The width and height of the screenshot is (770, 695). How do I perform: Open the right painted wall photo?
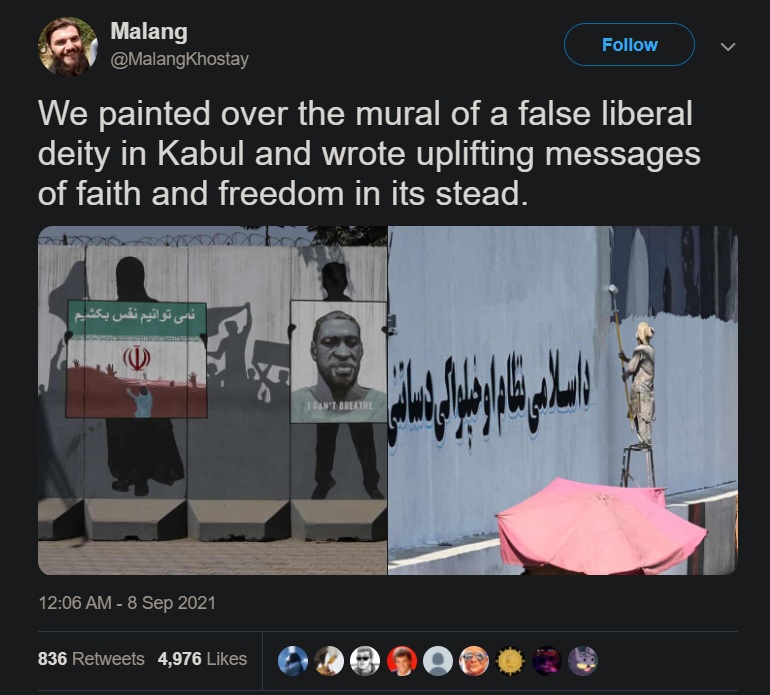pyautogui.click(x=563, y=400)
